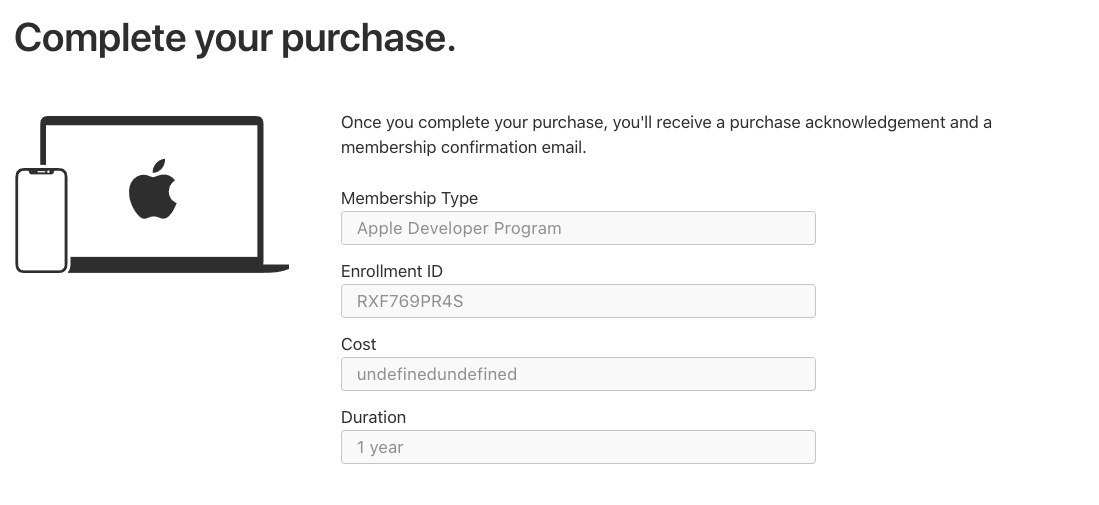The image size is (1099, 505).
Task: Click the membership confirmation email text line
Action: click(x=463, y=148)
